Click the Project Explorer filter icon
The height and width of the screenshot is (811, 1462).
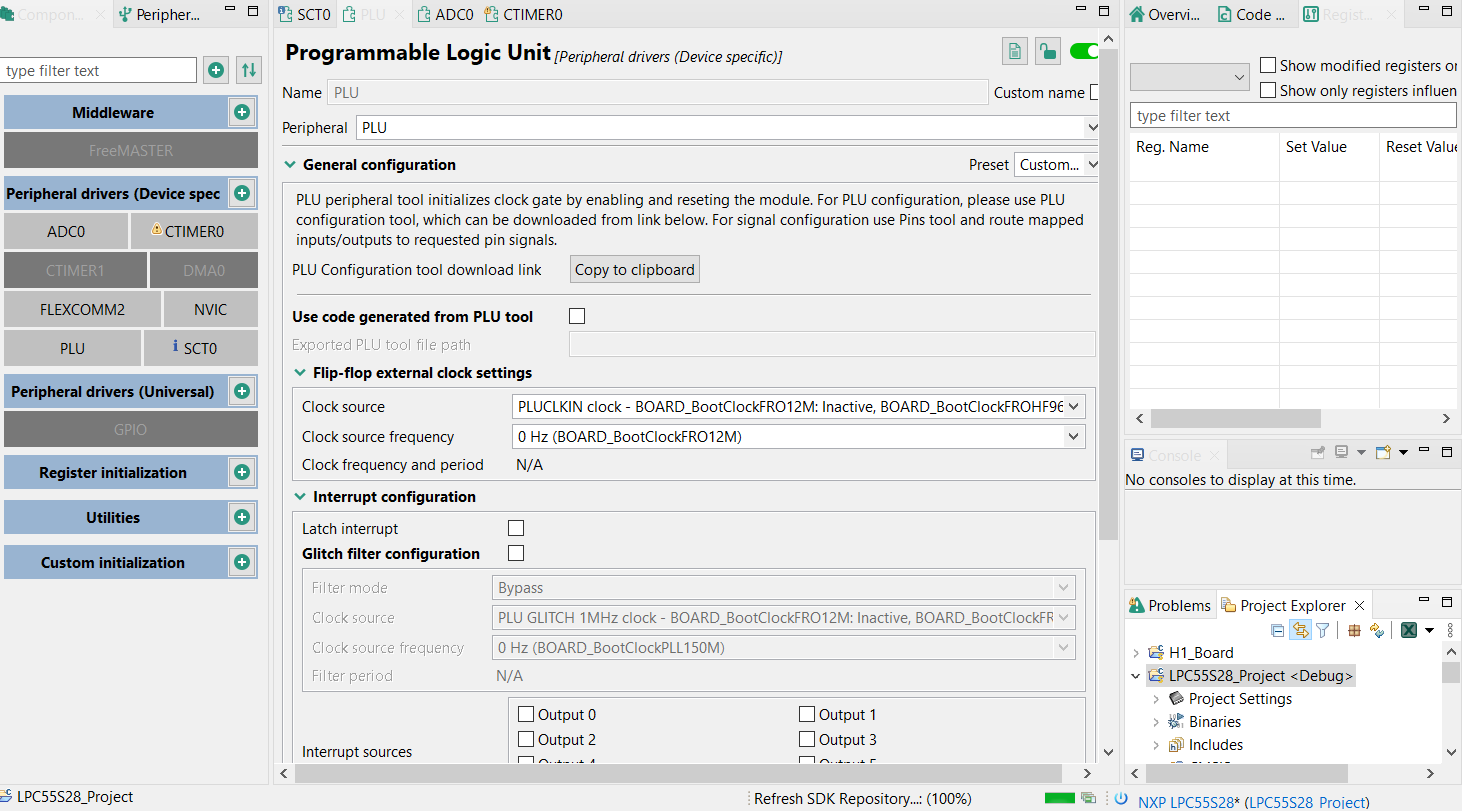coord(1323,630)
